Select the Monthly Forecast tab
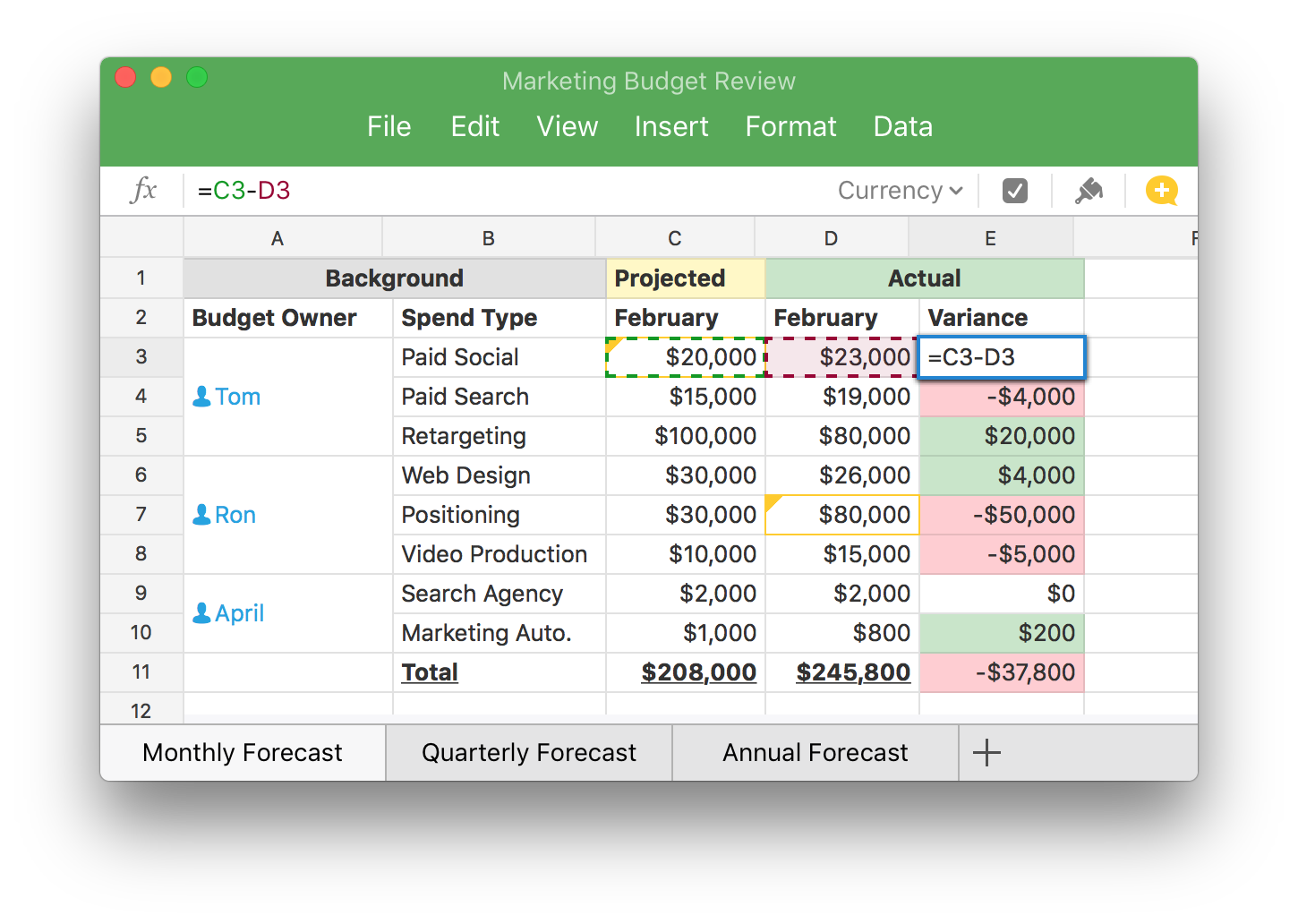Image resolution: width=1298 pixels, height=924 pixels. pyautogui.click(x=242, y=752)
